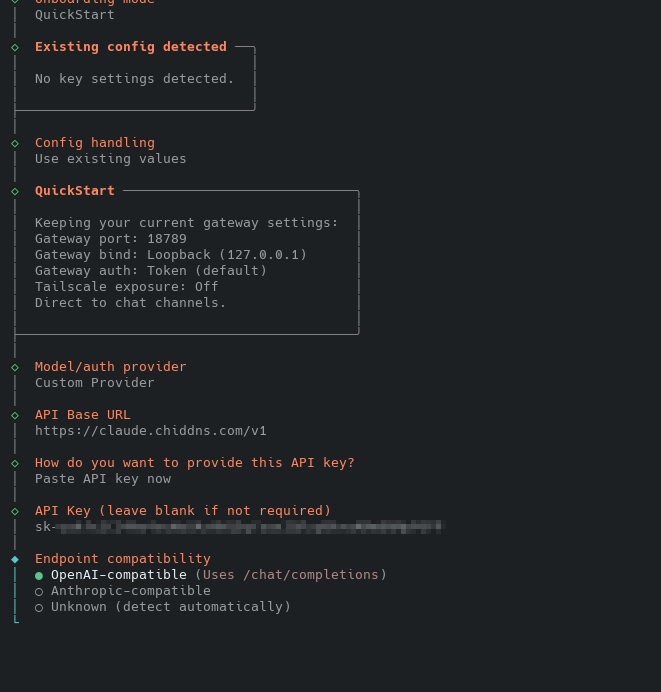Click the Use existing values answer

point(110,159)
